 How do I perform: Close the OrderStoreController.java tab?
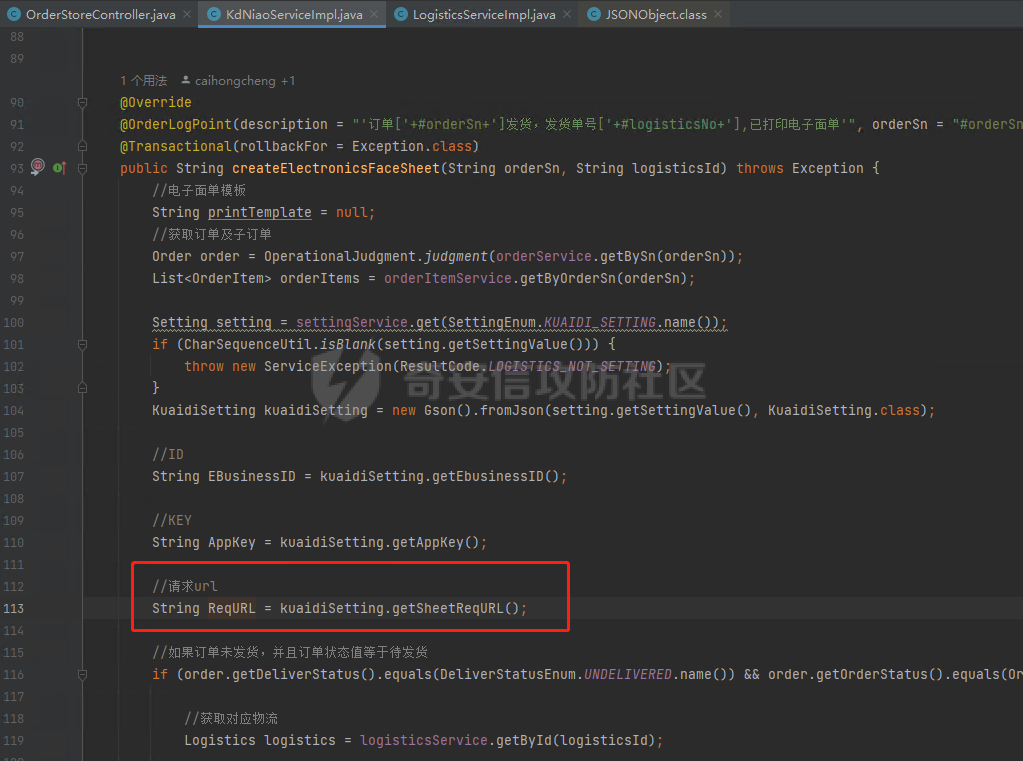[x=187, y=15]
